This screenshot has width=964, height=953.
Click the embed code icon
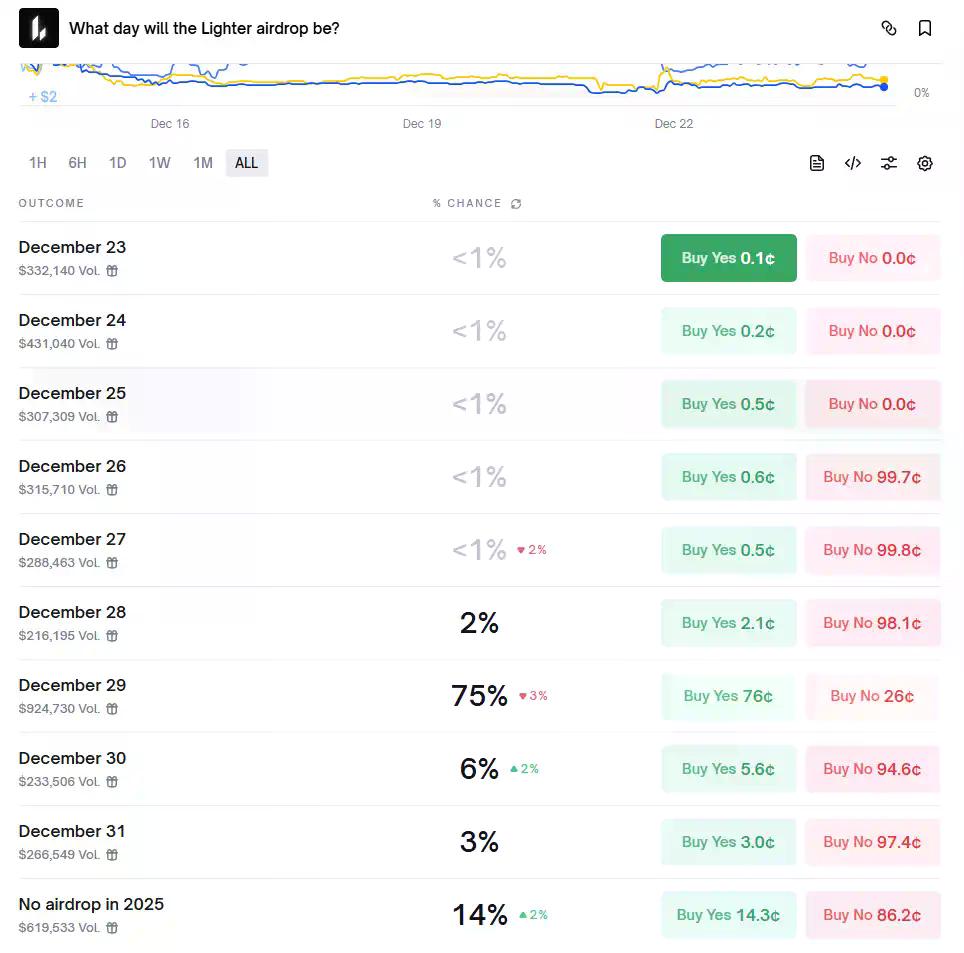(853, 163)
